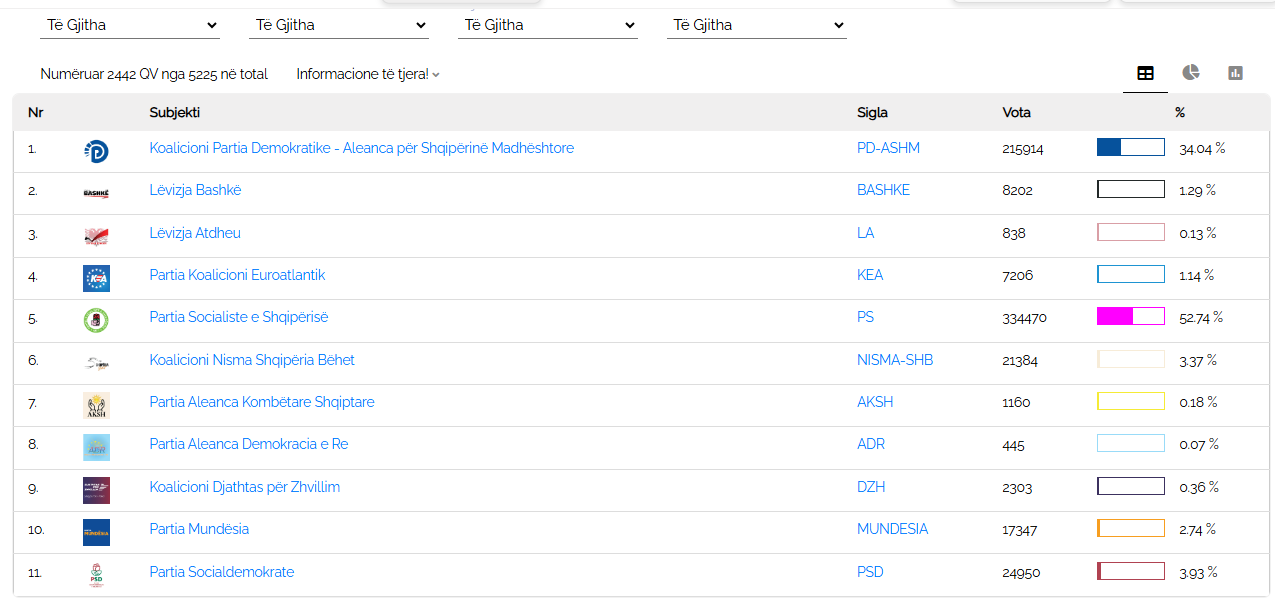1275x606 pixels.
Task: Open the Lëvizja Bashkë subject link
Action: point(195,190)
